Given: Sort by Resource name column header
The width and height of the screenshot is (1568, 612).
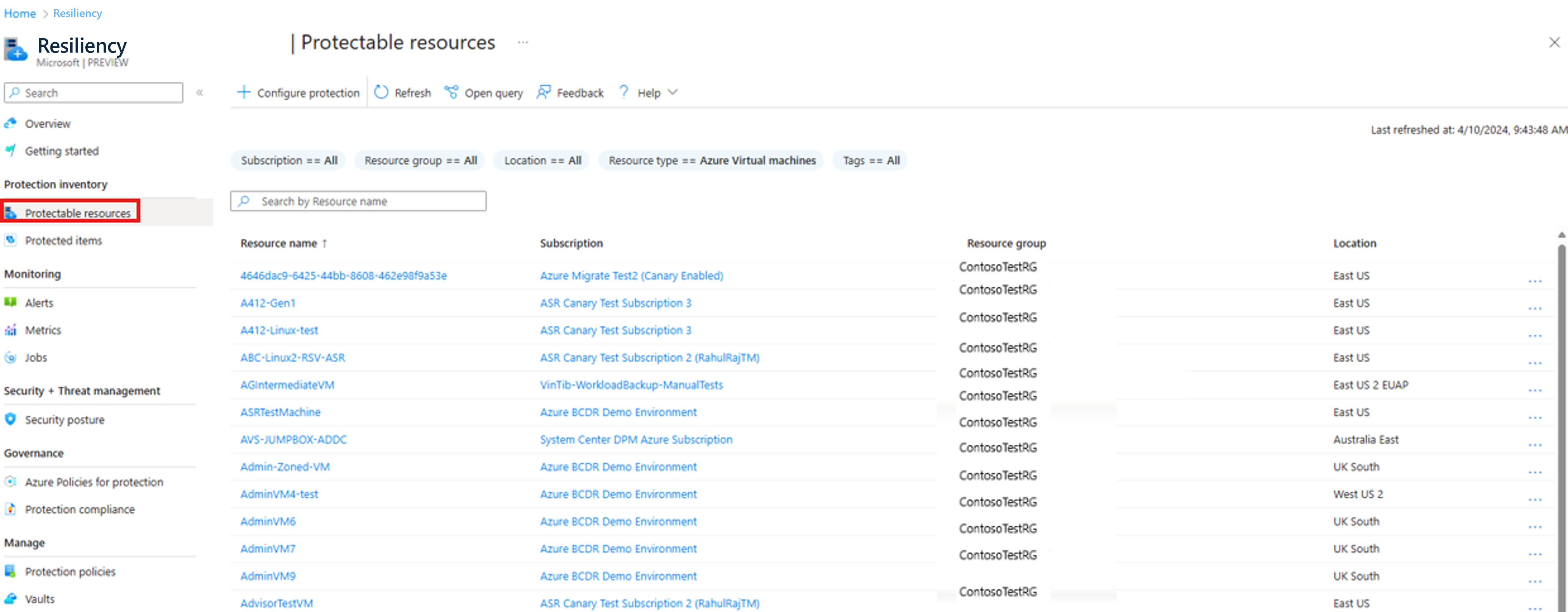Looking at the screenshot, I should [279, 243].
